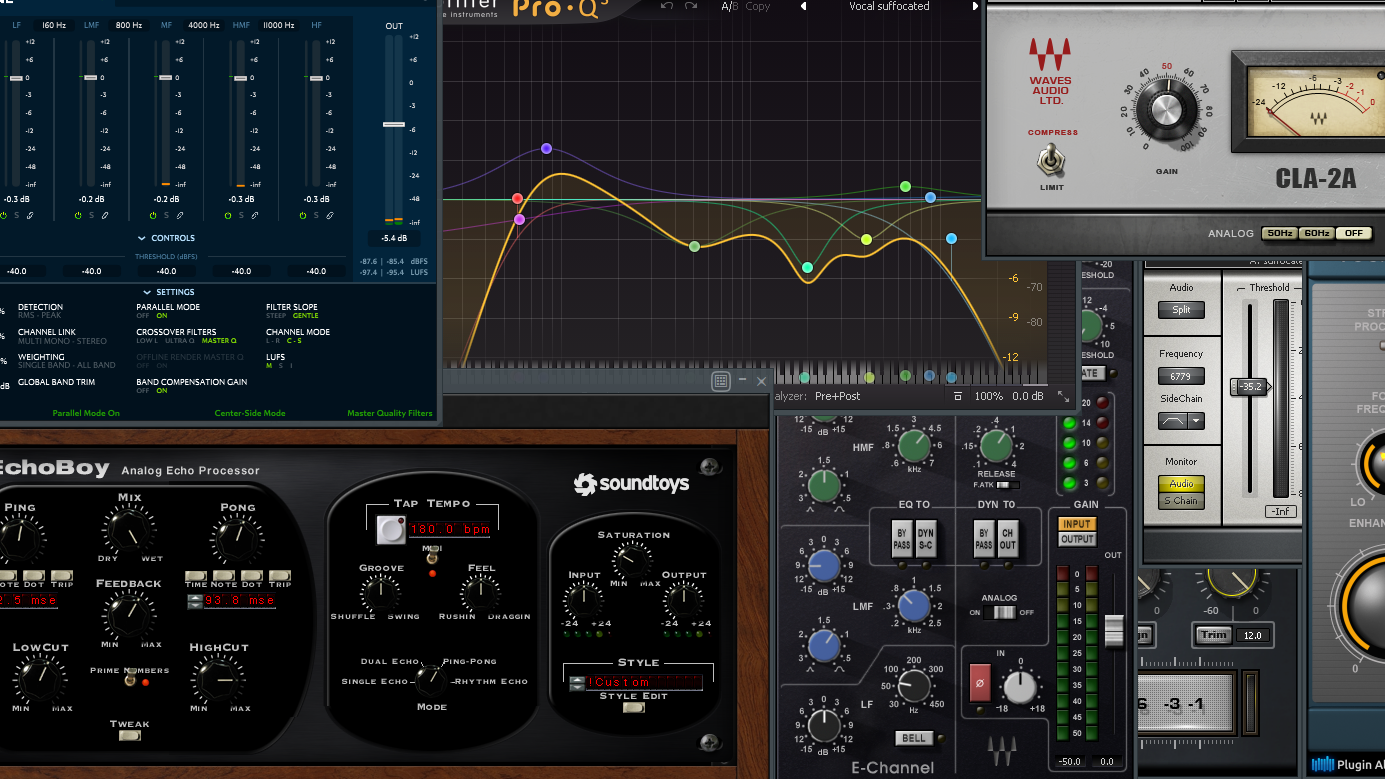This screenshot has width=1385, height=779.
Task: Click the Split audio button in the de-esser
Action: tap(1181, 310)
